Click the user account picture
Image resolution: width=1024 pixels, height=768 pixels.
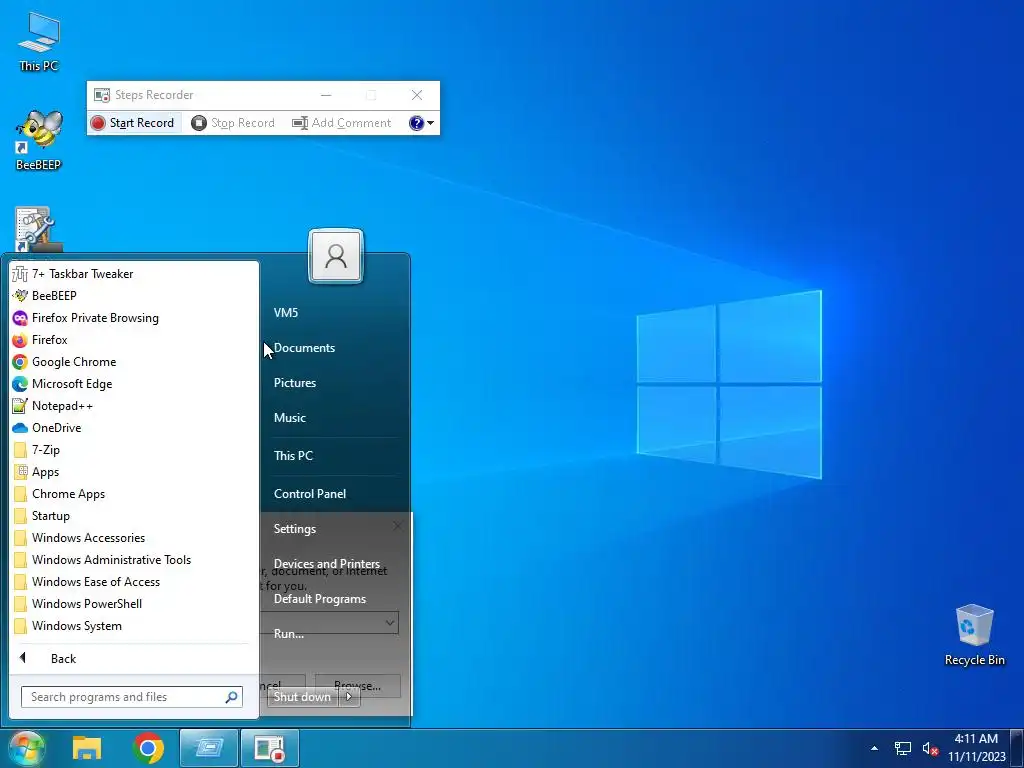336,256
